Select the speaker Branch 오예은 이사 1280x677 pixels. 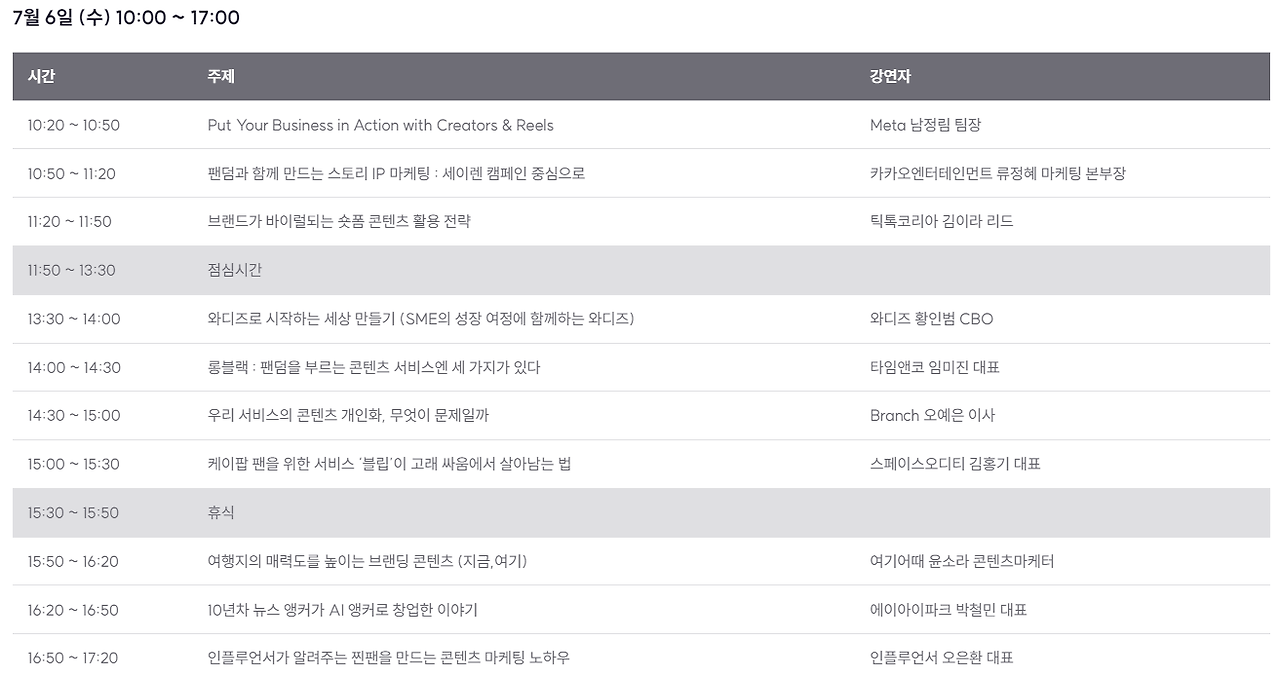(932, 415)
